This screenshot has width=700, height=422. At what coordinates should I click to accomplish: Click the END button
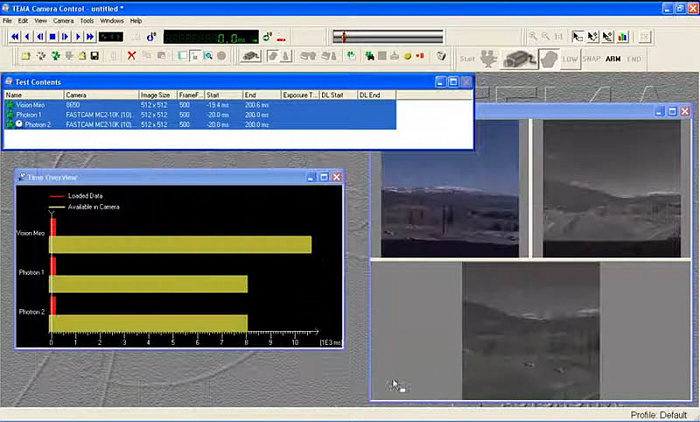pyautogui.click(x=634, y=59)
